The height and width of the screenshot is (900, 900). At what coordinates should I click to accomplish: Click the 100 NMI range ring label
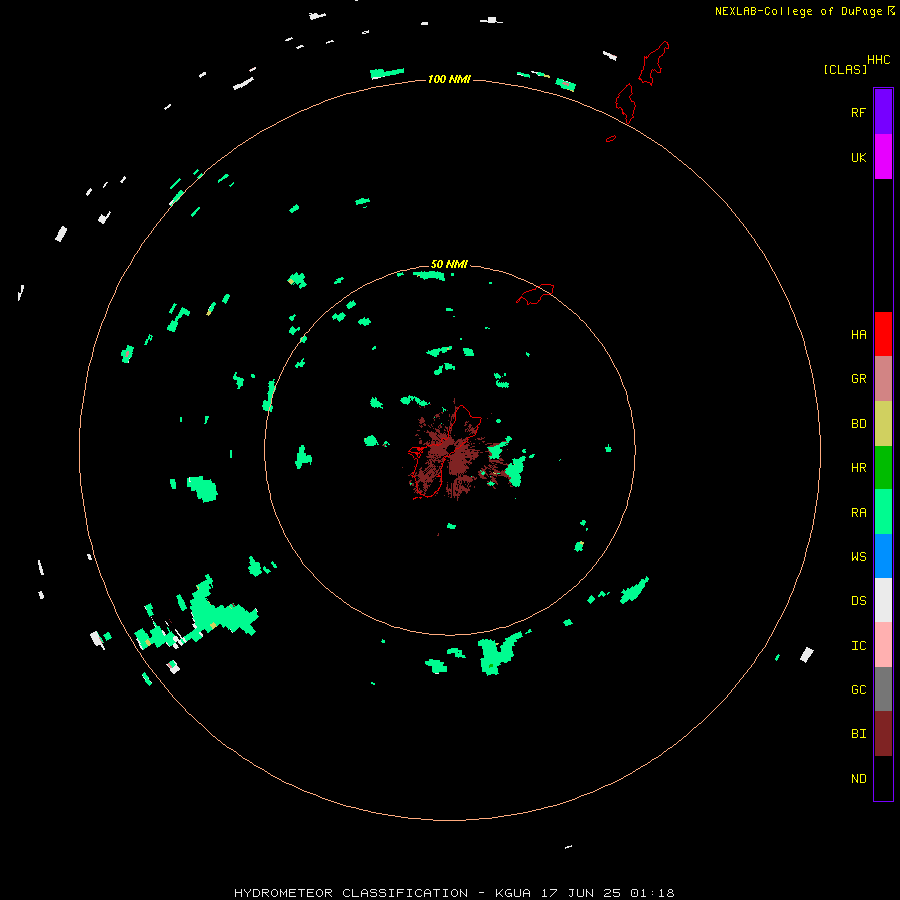point(449,79)
